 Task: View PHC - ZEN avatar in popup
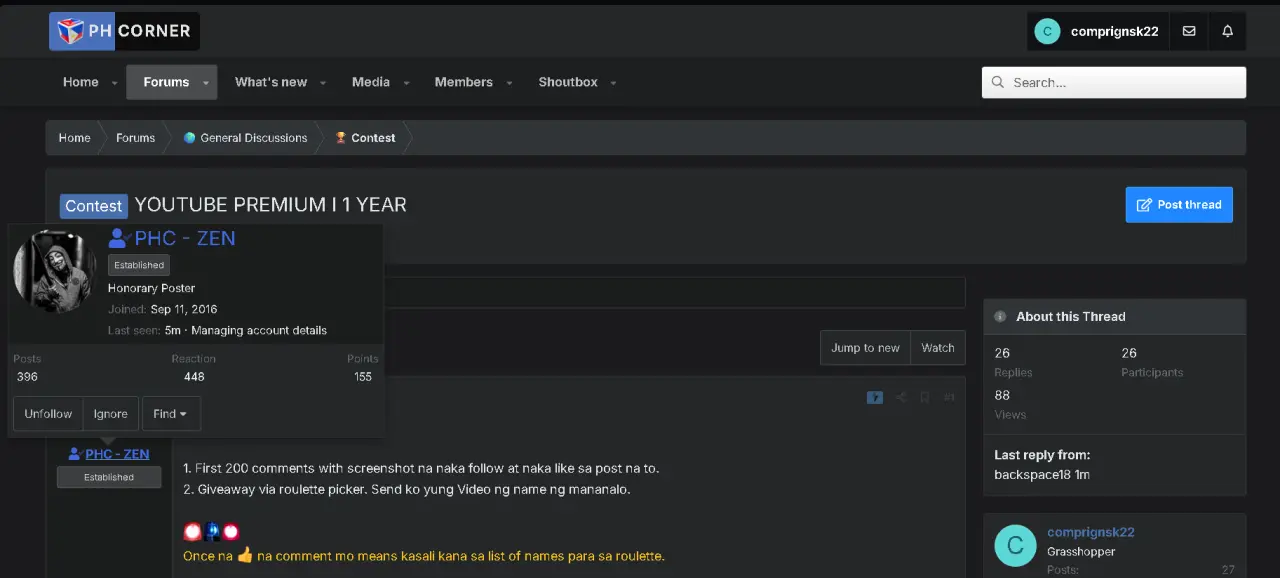tap(55, 272)
